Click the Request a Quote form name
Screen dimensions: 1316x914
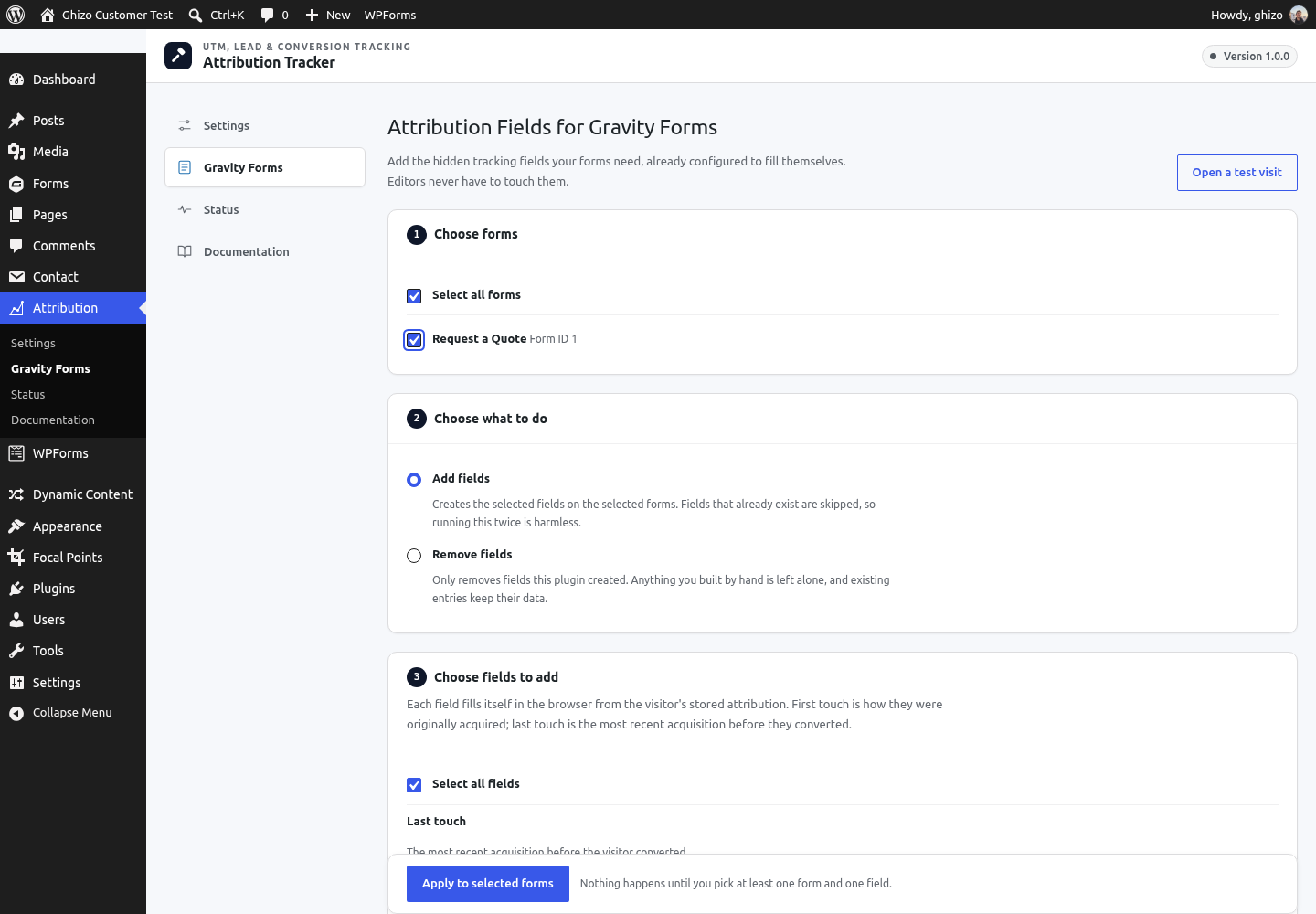(479, 339)
